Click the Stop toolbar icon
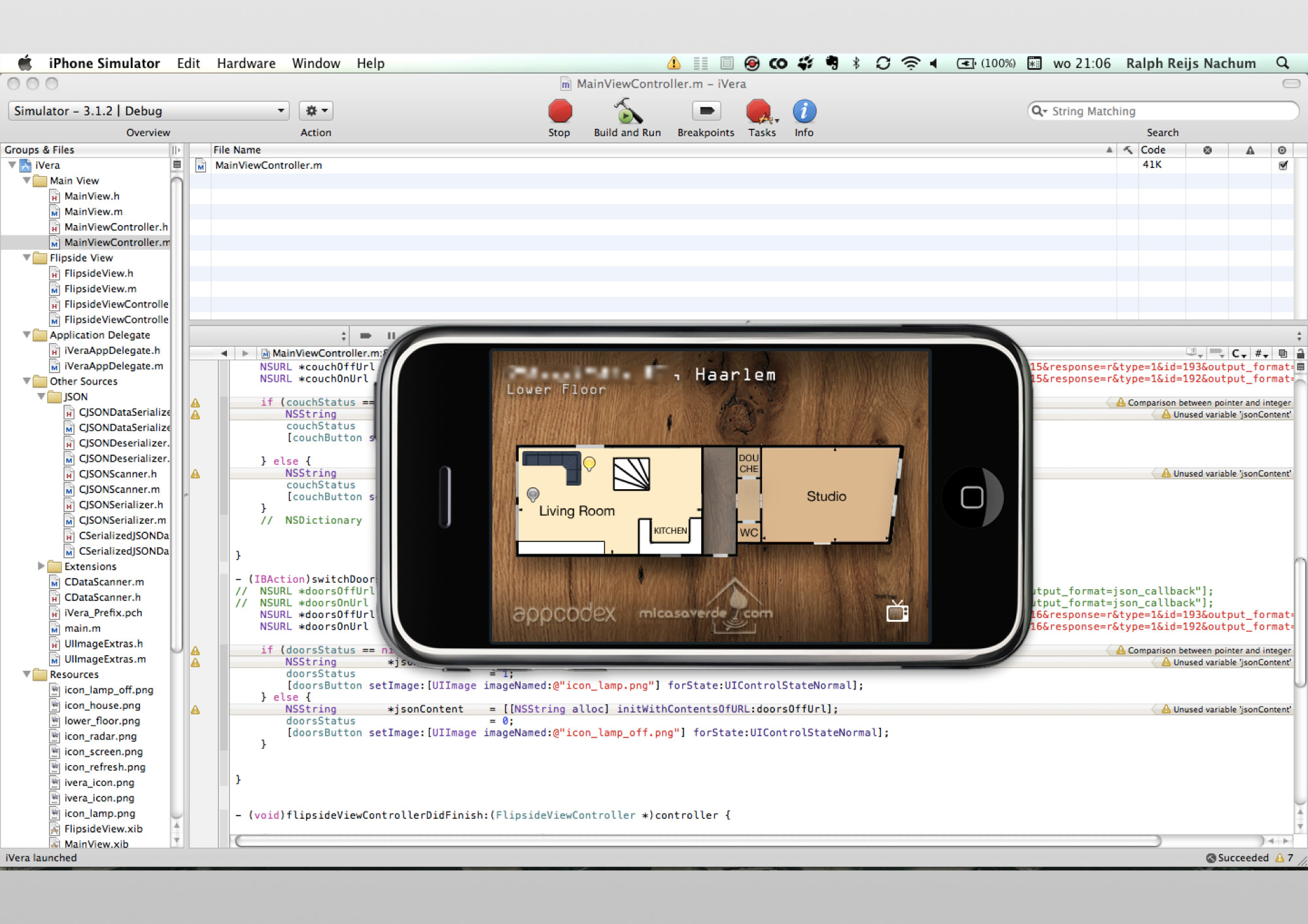1308x924 pixels. click(x=560, y=111)
